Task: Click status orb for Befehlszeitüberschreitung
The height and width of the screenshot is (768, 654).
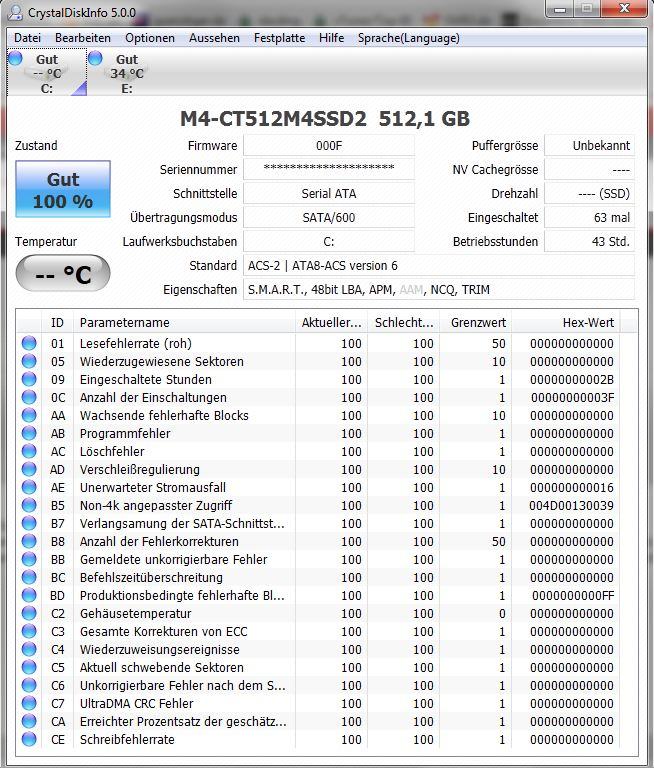Action: coord(29,577)
